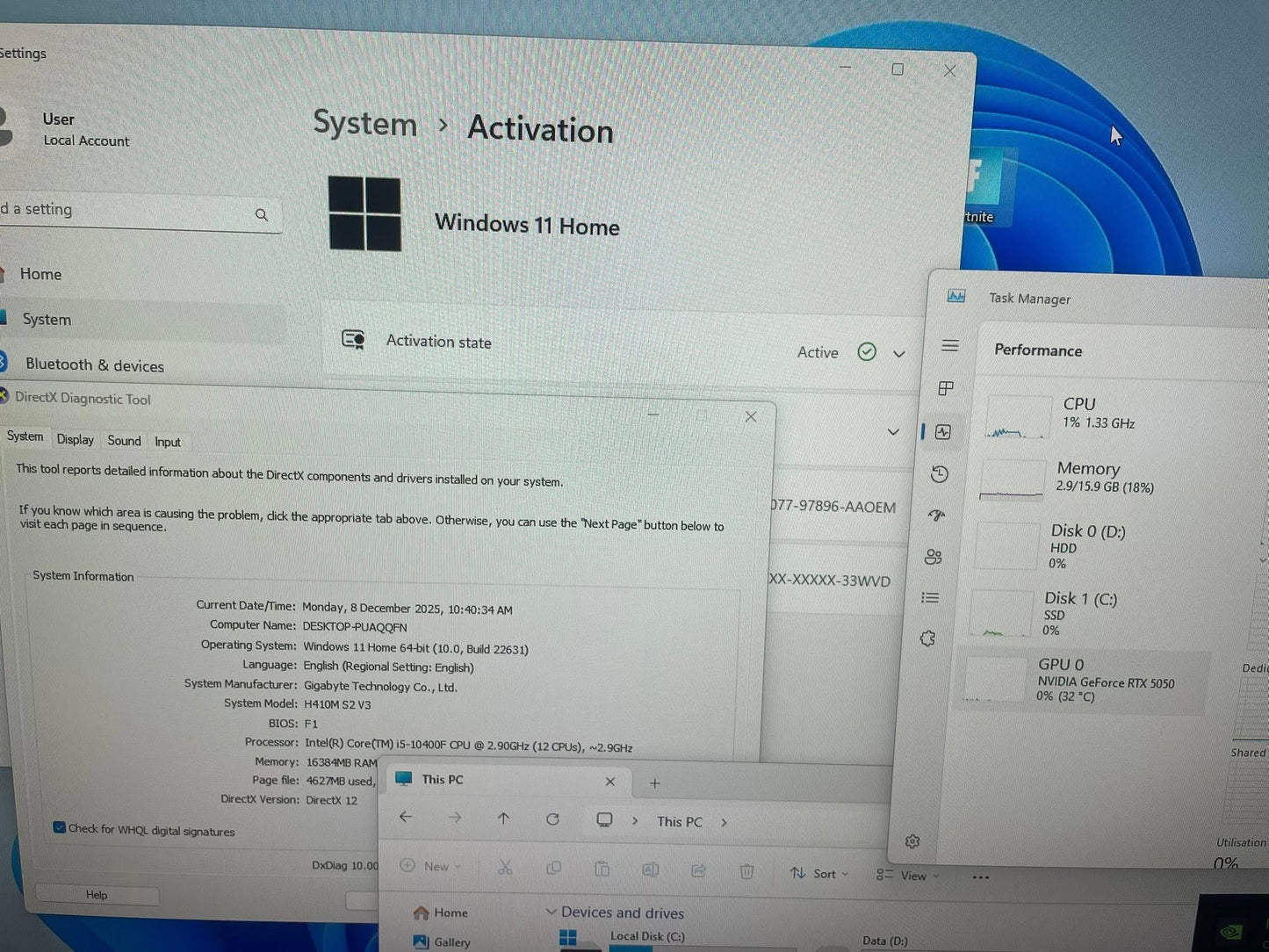Open Bluetooth & devices in Settings sidebar

click(x=95, y=365)
